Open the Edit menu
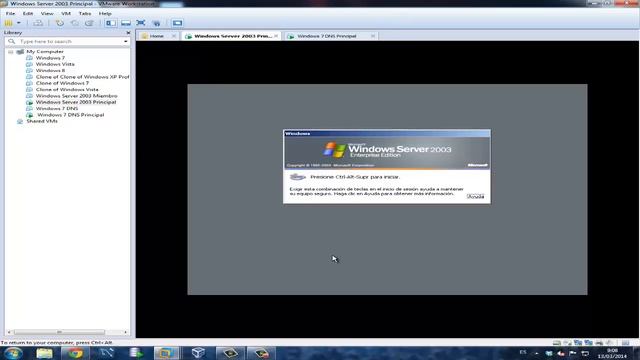Image resolution: width=640 pixels, height=360 pixels. tap(28, 13)
